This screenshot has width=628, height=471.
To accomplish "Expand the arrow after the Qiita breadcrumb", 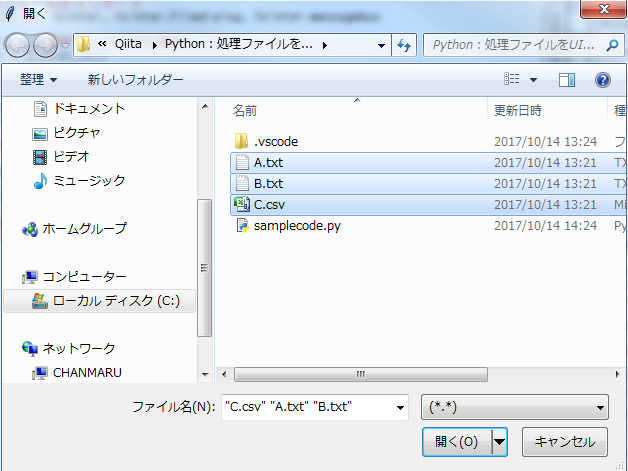I will 155,45.
